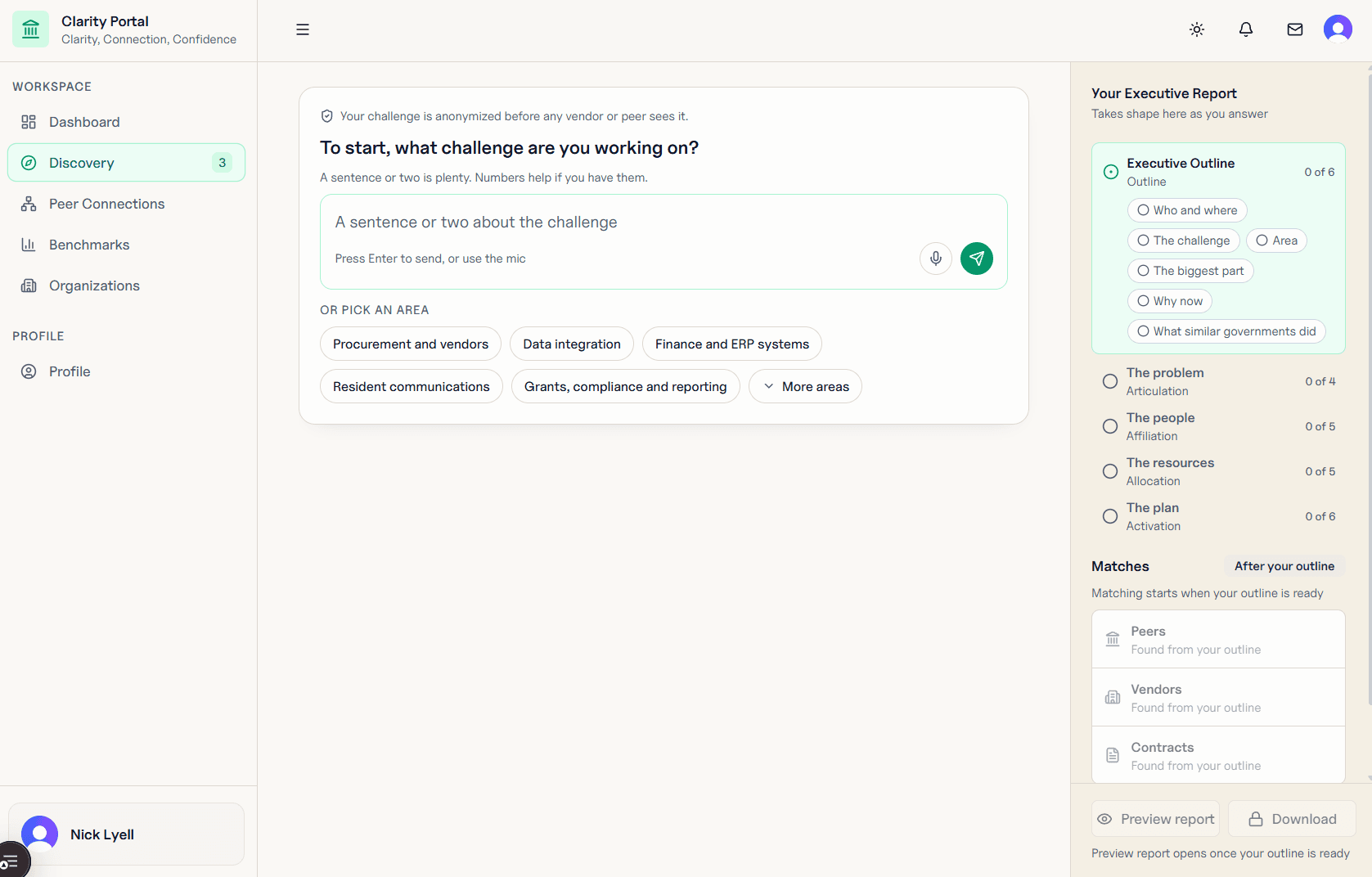Viewport: 1372px width, 877px height.
Task: Click the Peer Connections network icon
Action: (29, 204)
